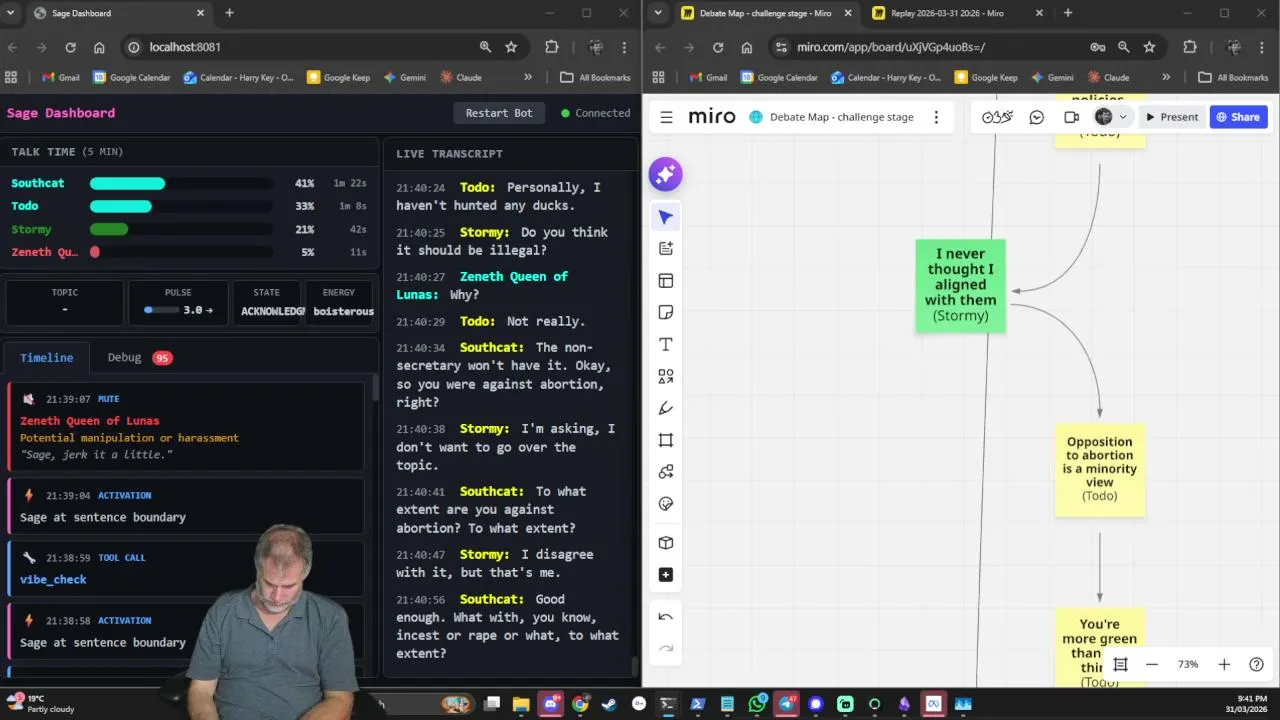1280x720 pixels.
Task: Select the Miro cursor select tool
Action: click(666, 217)
